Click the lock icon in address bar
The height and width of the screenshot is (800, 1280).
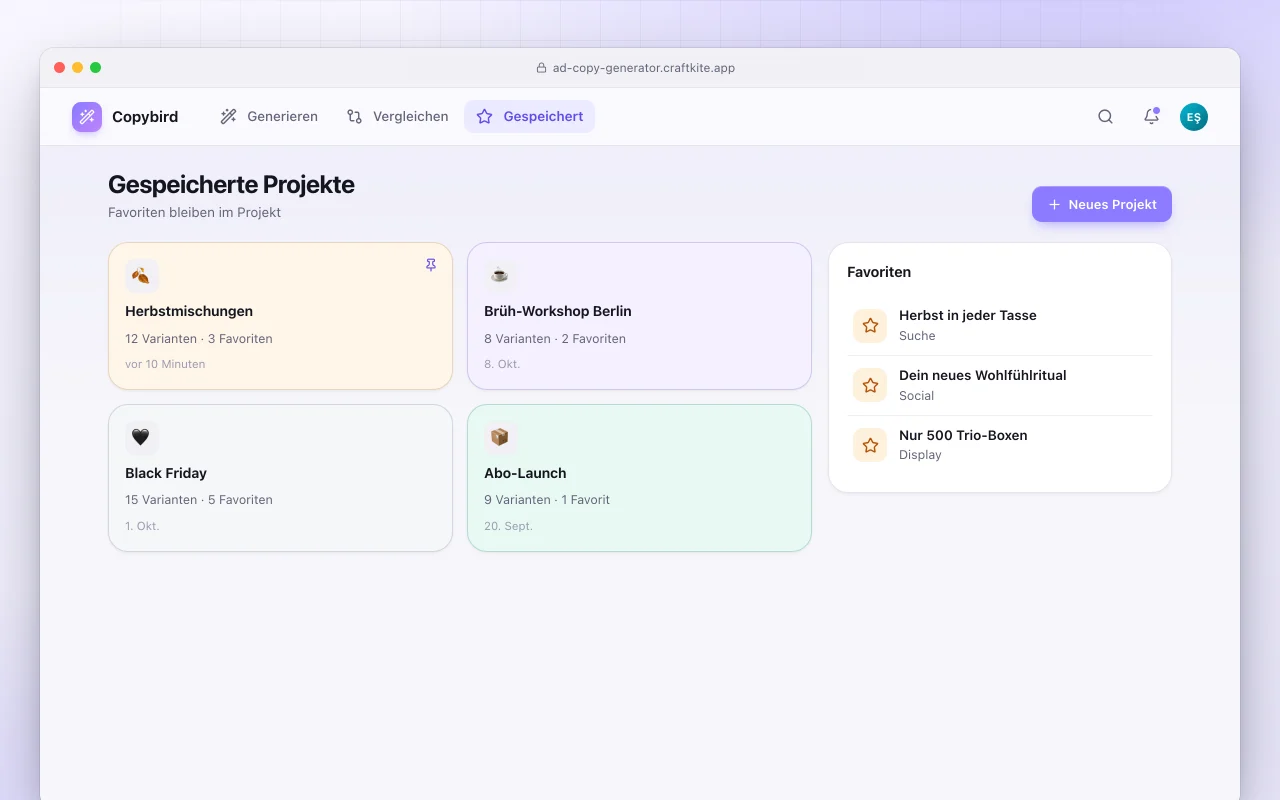pos(542,68)
